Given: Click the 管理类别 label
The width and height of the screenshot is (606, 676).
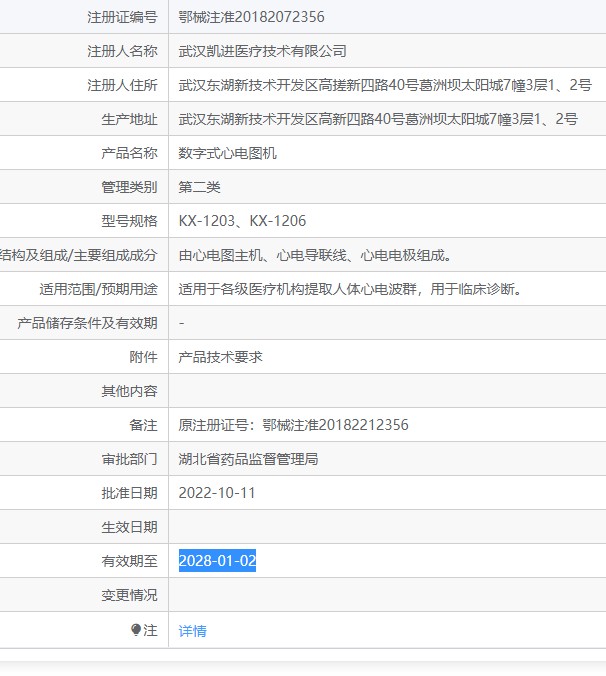Looking at the screenshot, I should pos(129,187).
